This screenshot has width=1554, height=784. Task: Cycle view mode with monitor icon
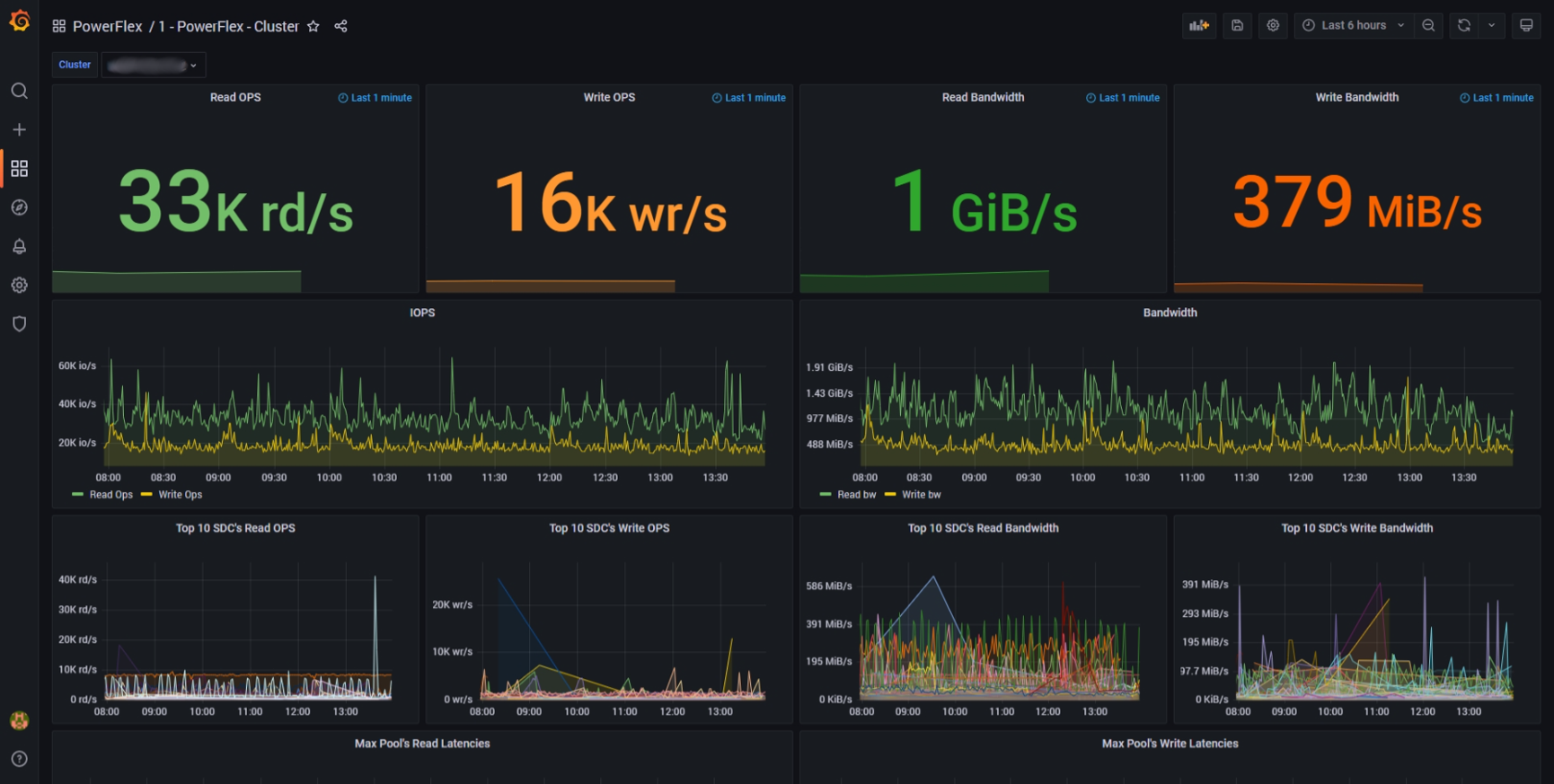[x=1526, y=25]
